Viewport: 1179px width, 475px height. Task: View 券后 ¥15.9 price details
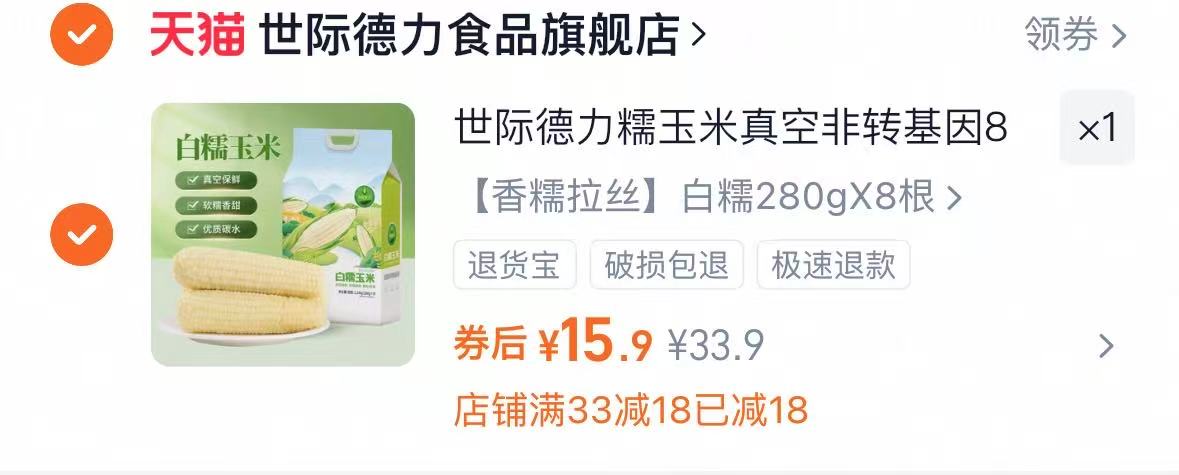(x=553, y=340)
